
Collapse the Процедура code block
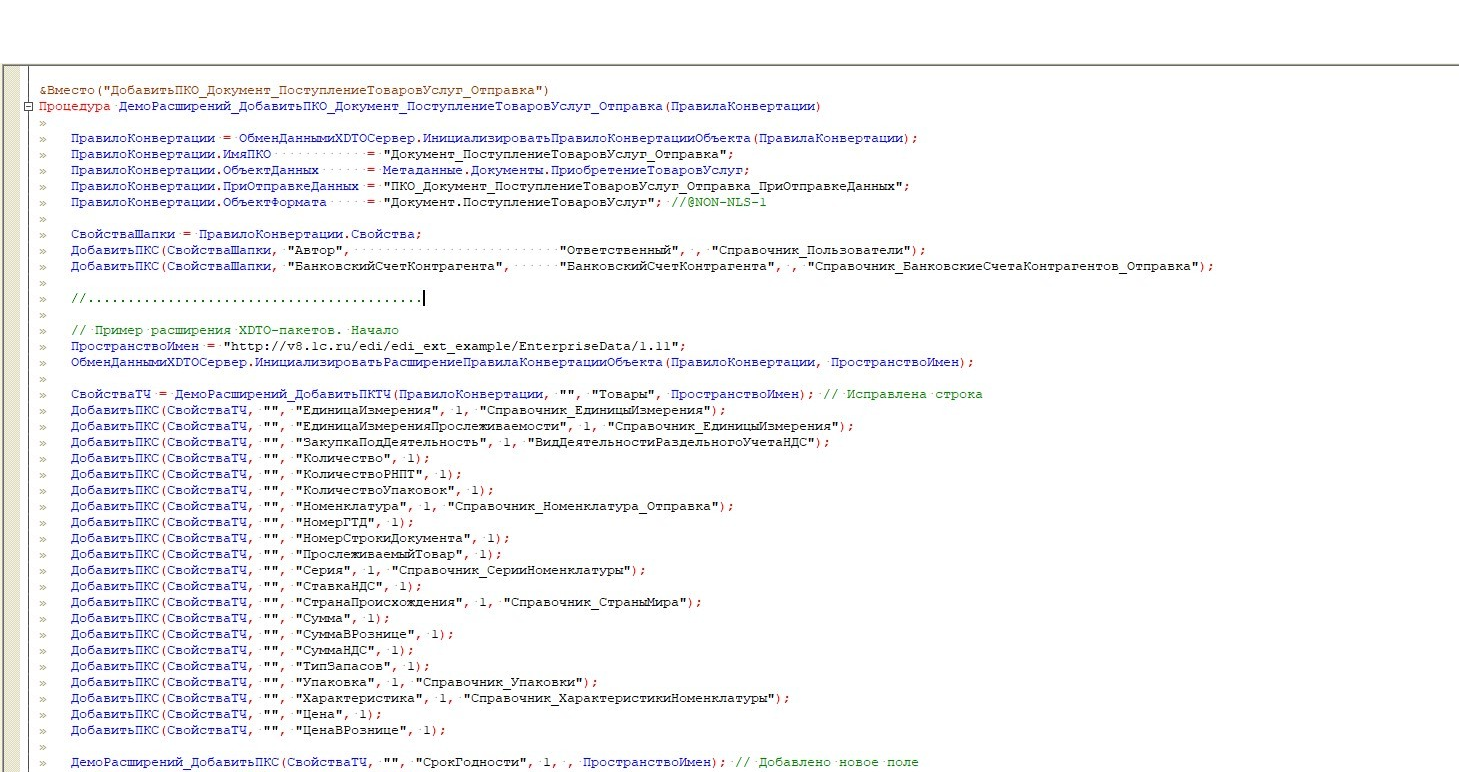tap(29, 107)
